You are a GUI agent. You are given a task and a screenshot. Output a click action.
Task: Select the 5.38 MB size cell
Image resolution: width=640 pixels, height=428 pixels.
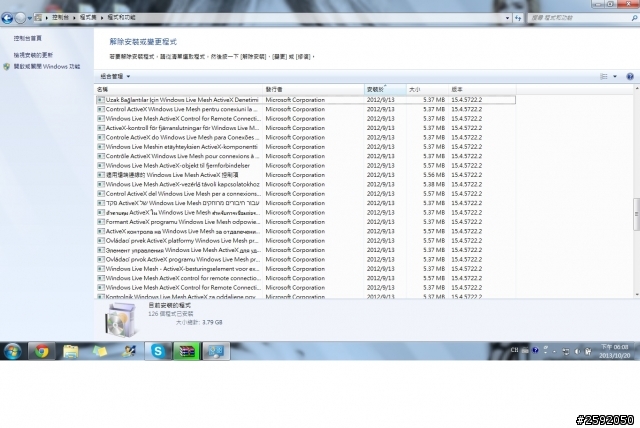[434, 184]
